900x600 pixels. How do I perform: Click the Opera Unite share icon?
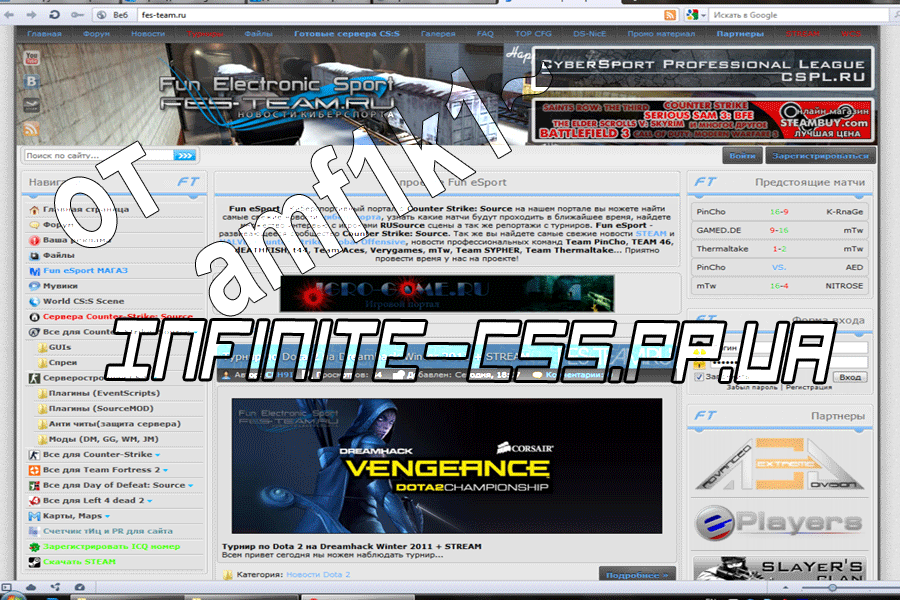[56, 587]
